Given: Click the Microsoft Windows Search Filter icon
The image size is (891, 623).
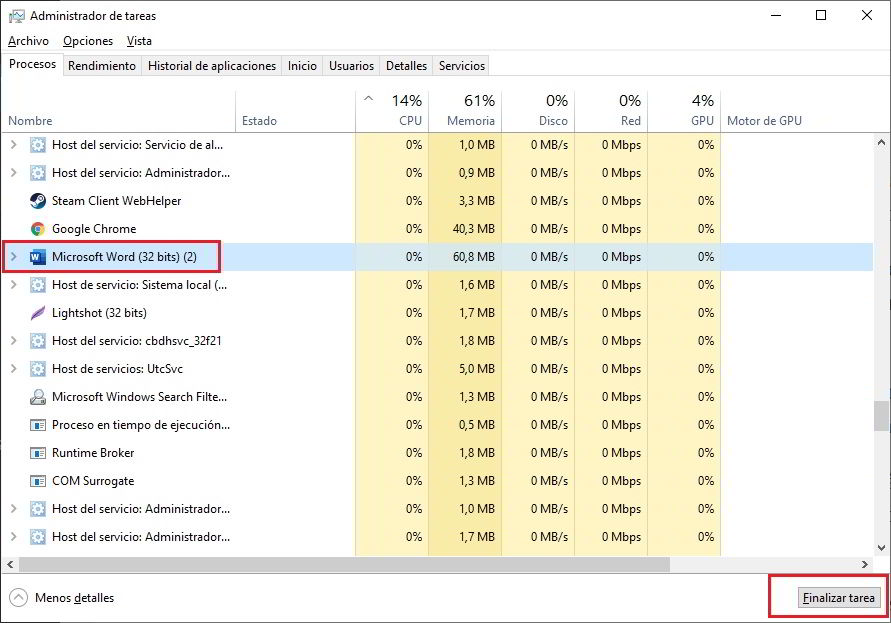Looking at the screenshot, I should (38, 397).
